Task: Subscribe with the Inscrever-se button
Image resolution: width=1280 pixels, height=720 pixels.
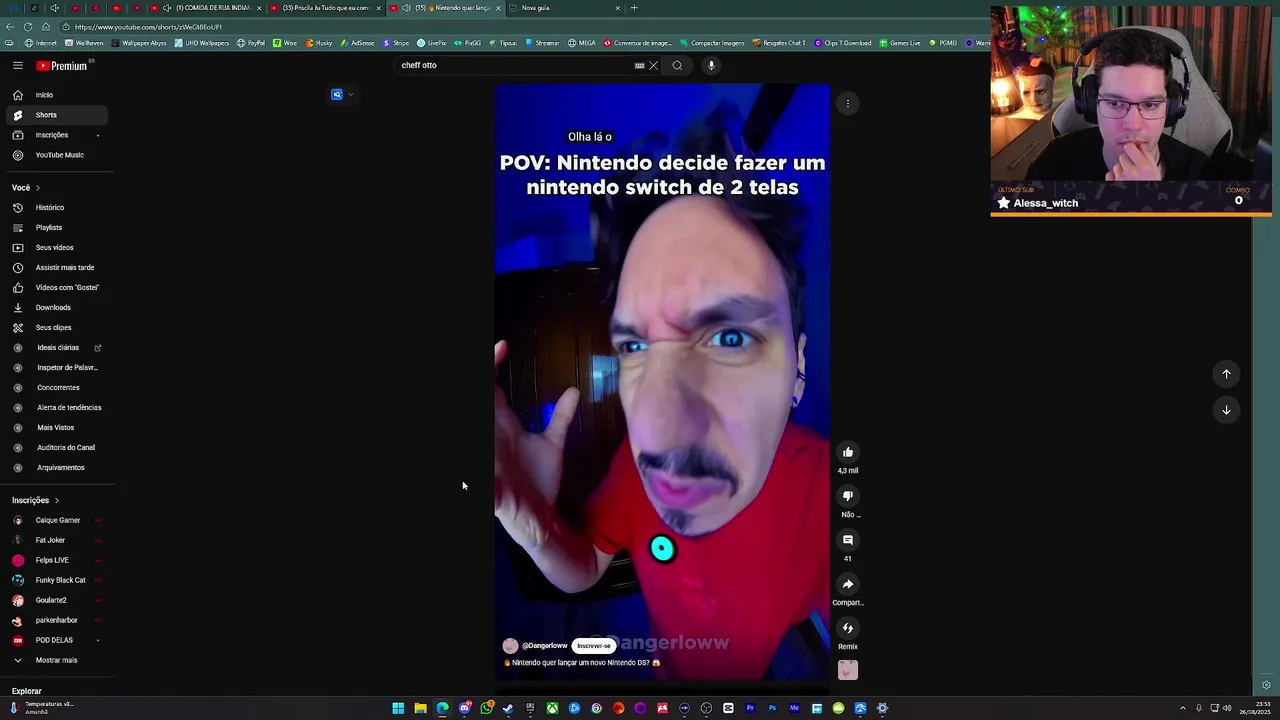Action: tap(594, 646)
